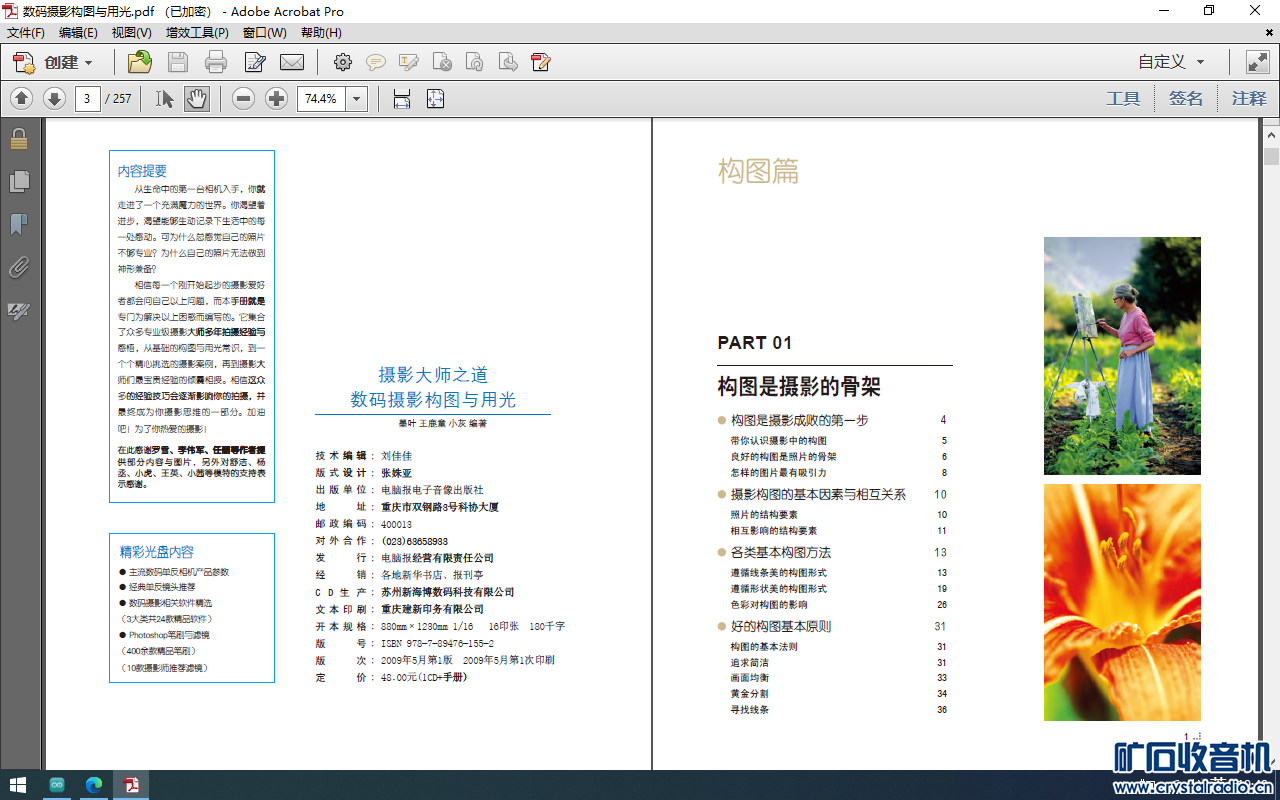Open Arduino from the taskbar
This screenshot has height=800, width=1280.
pos(57,785)
